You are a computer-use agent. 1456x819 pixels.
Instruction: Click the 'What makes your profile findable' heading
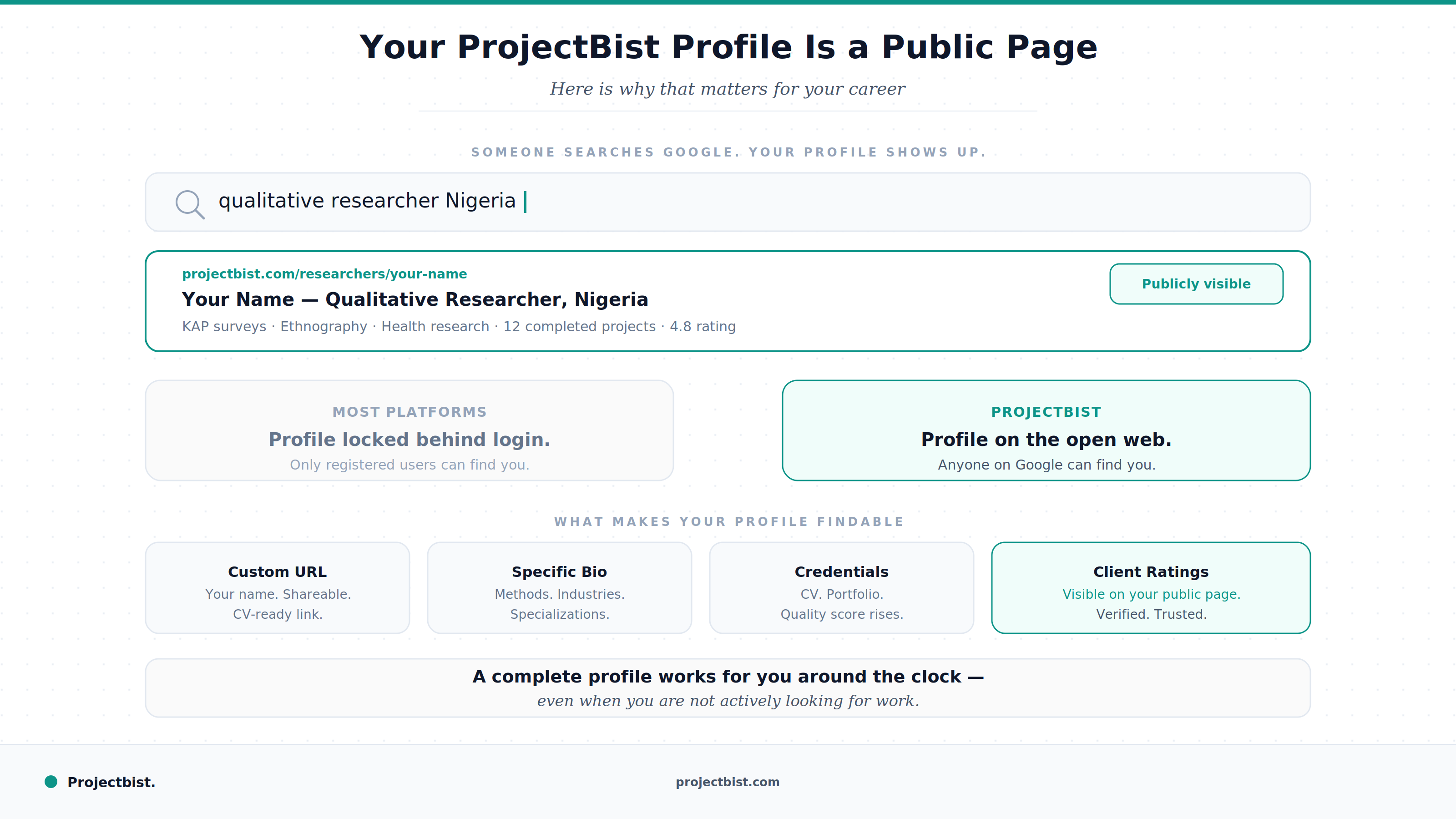point(728,522)
